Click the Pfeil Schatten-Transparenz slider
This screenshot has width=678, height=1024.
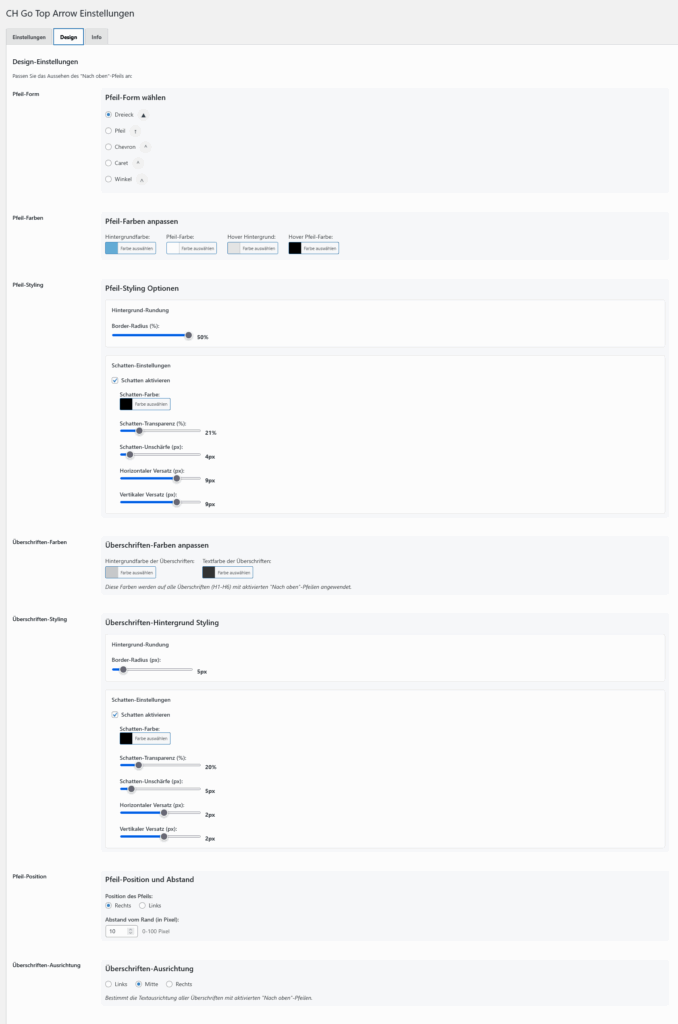(x=160, y=431)
